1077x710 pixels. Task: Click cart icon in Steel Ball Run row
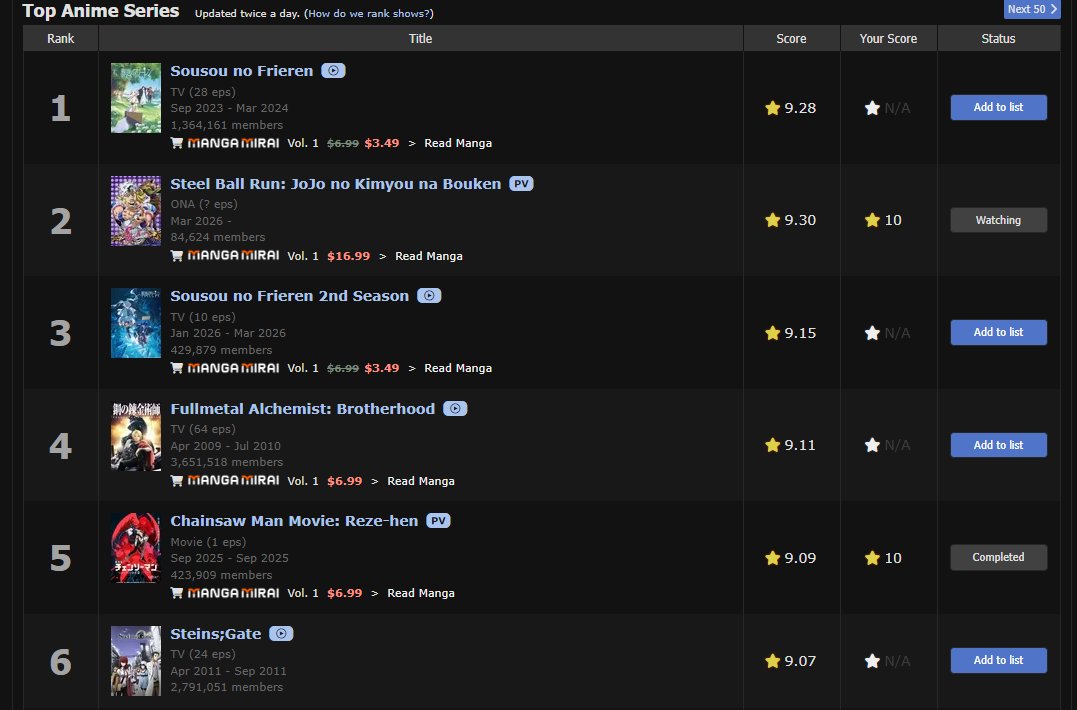177,255
